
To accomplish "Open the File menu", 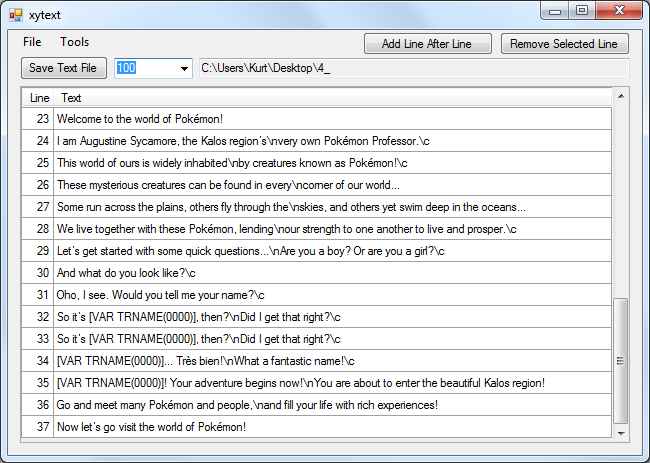I will click(x=32, y=42).
